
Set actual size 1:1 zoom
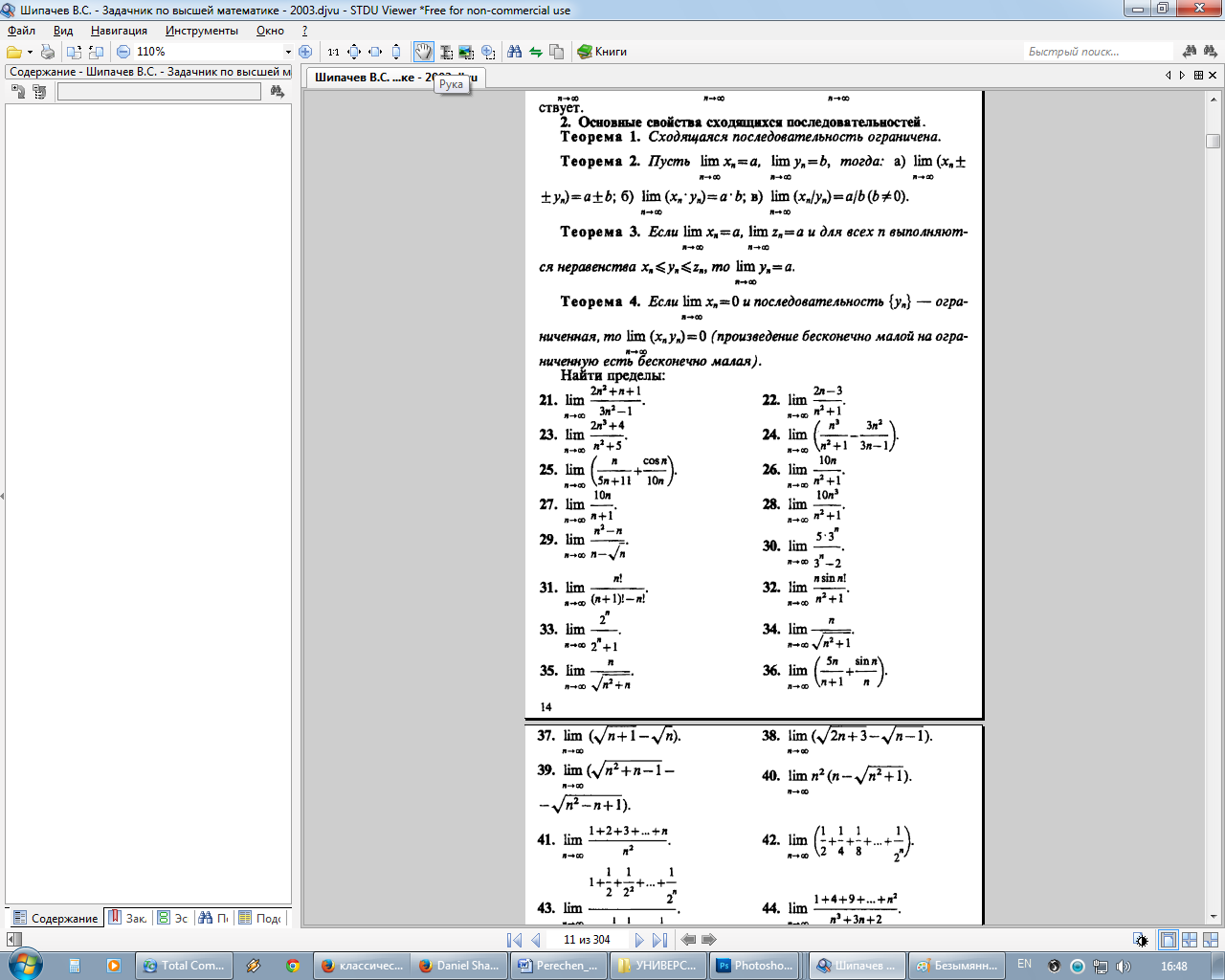pyautogui.click(x=333, y=52)
